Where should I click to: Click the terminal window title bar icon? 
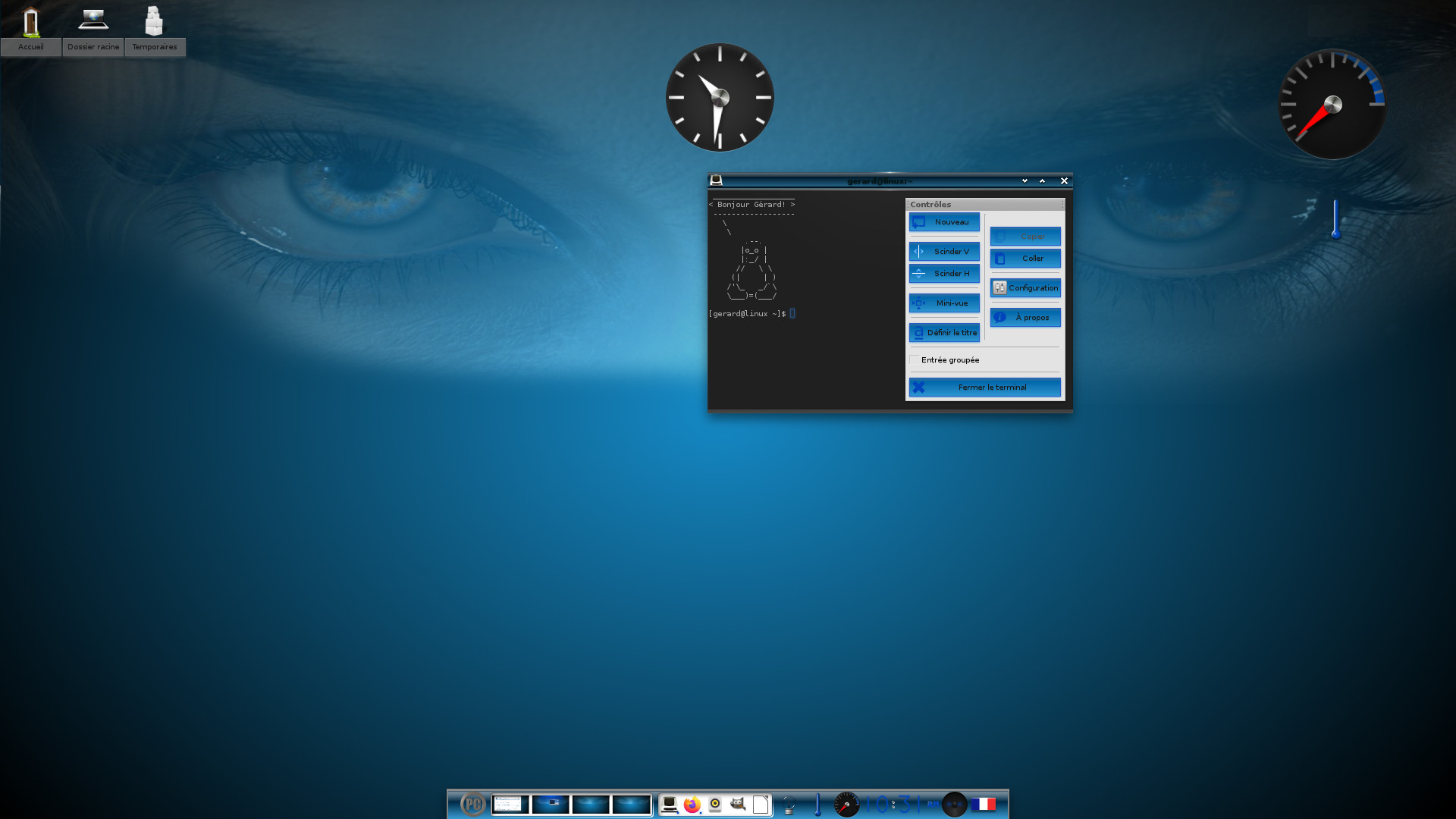pyautogui.click(x=716, y=180)
